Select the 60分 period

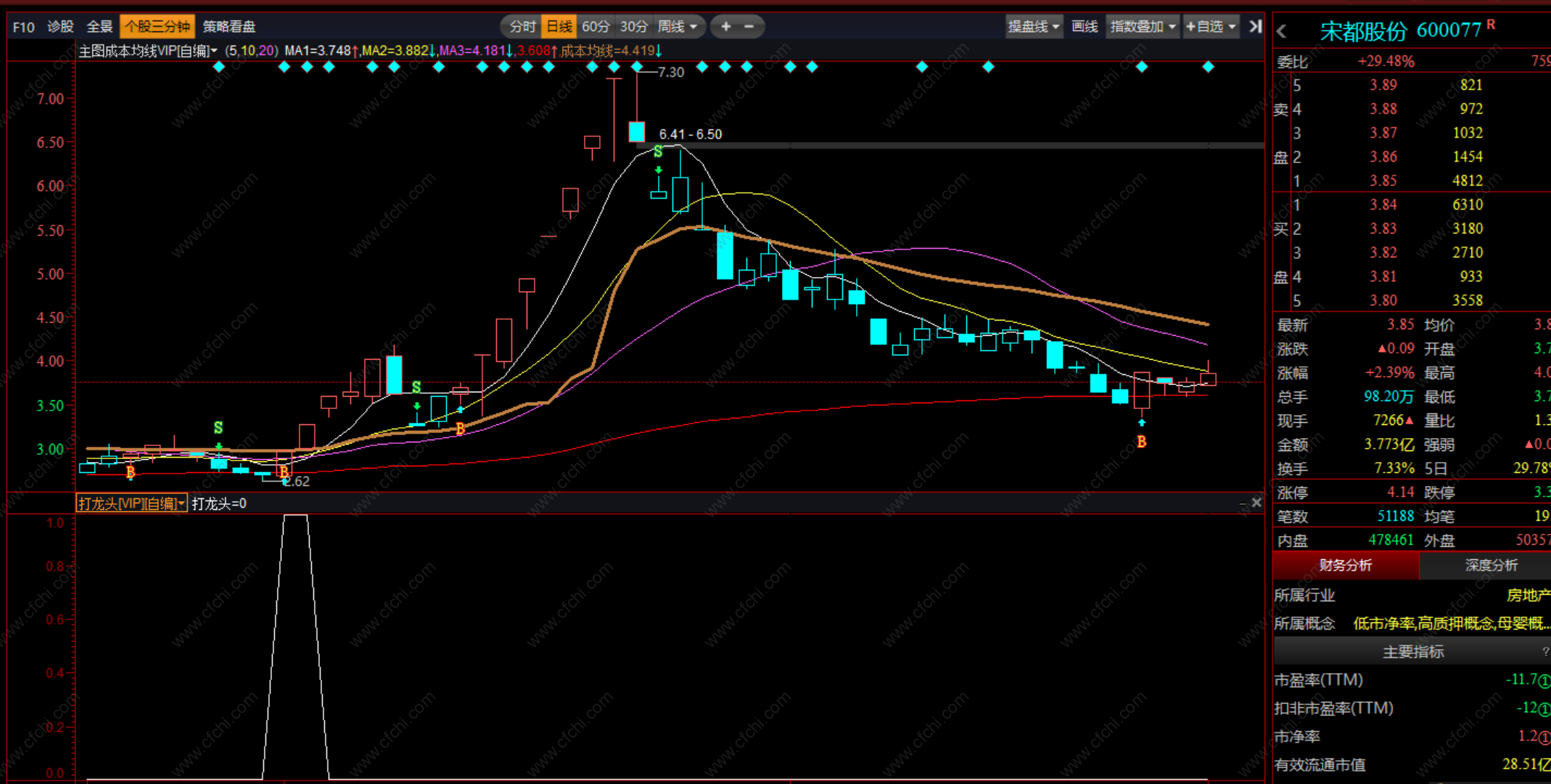click(x=596, y=27)
